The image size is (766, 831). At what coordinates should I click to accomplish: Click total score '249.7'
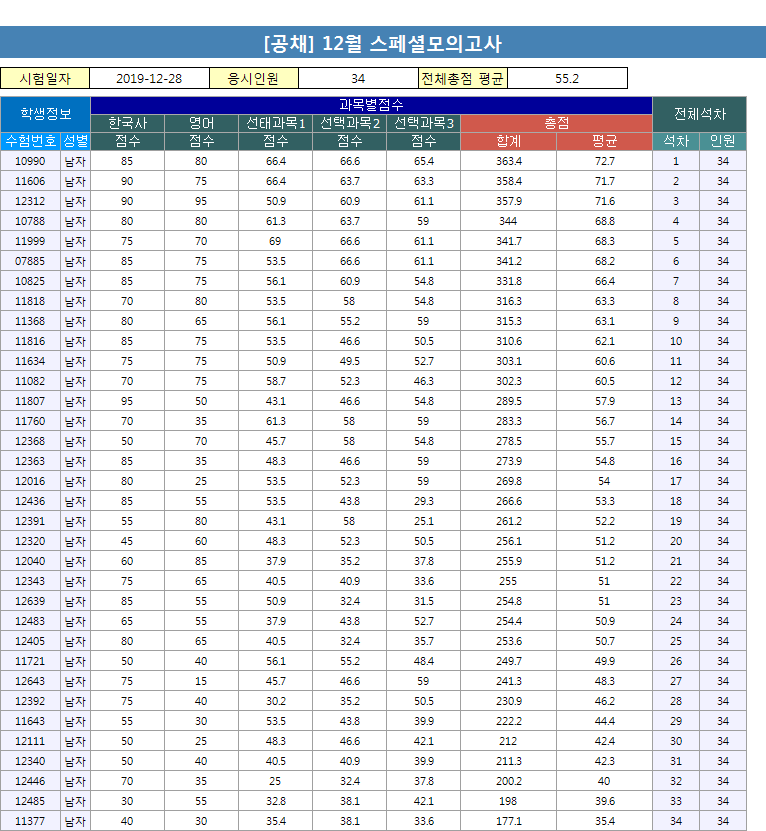pos(508,661)
